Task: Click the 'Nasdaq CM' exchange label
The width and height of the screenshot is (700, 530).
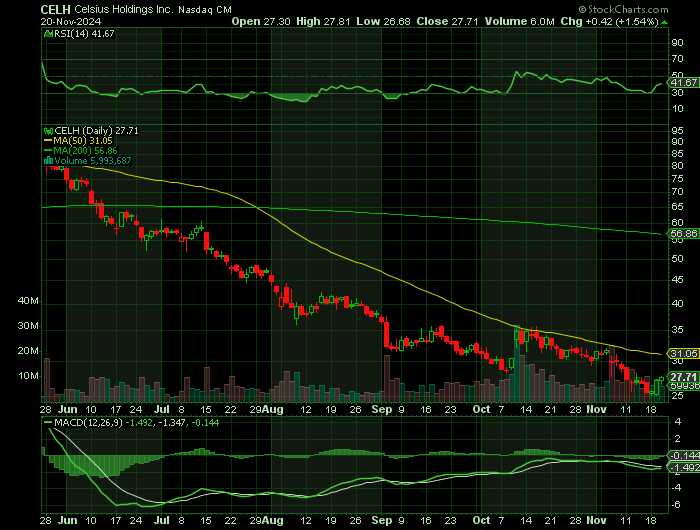Action: coord(205,10)
